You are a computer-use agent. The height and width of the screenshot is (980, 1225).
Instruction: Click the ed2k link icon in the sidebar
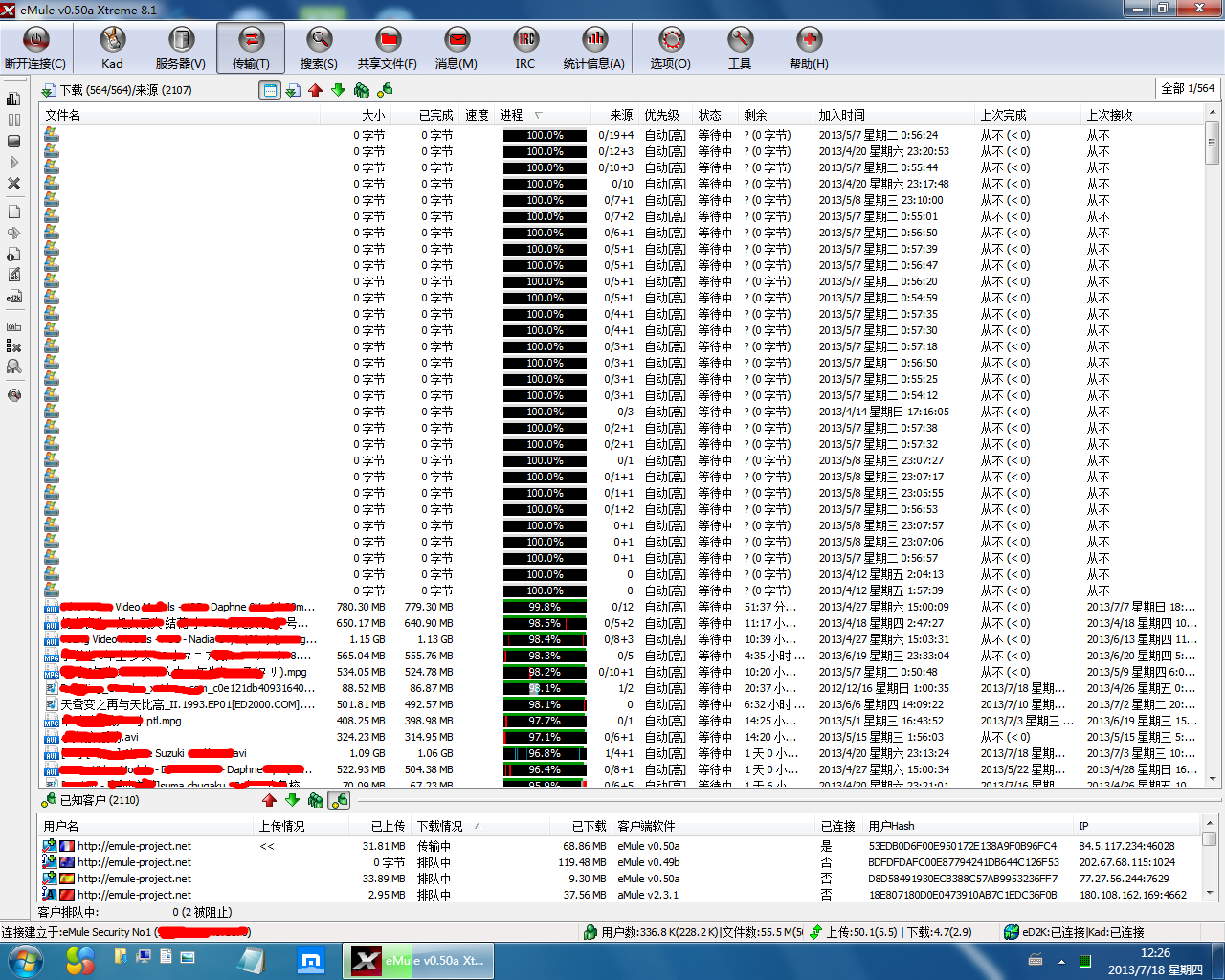pos(14,297)
